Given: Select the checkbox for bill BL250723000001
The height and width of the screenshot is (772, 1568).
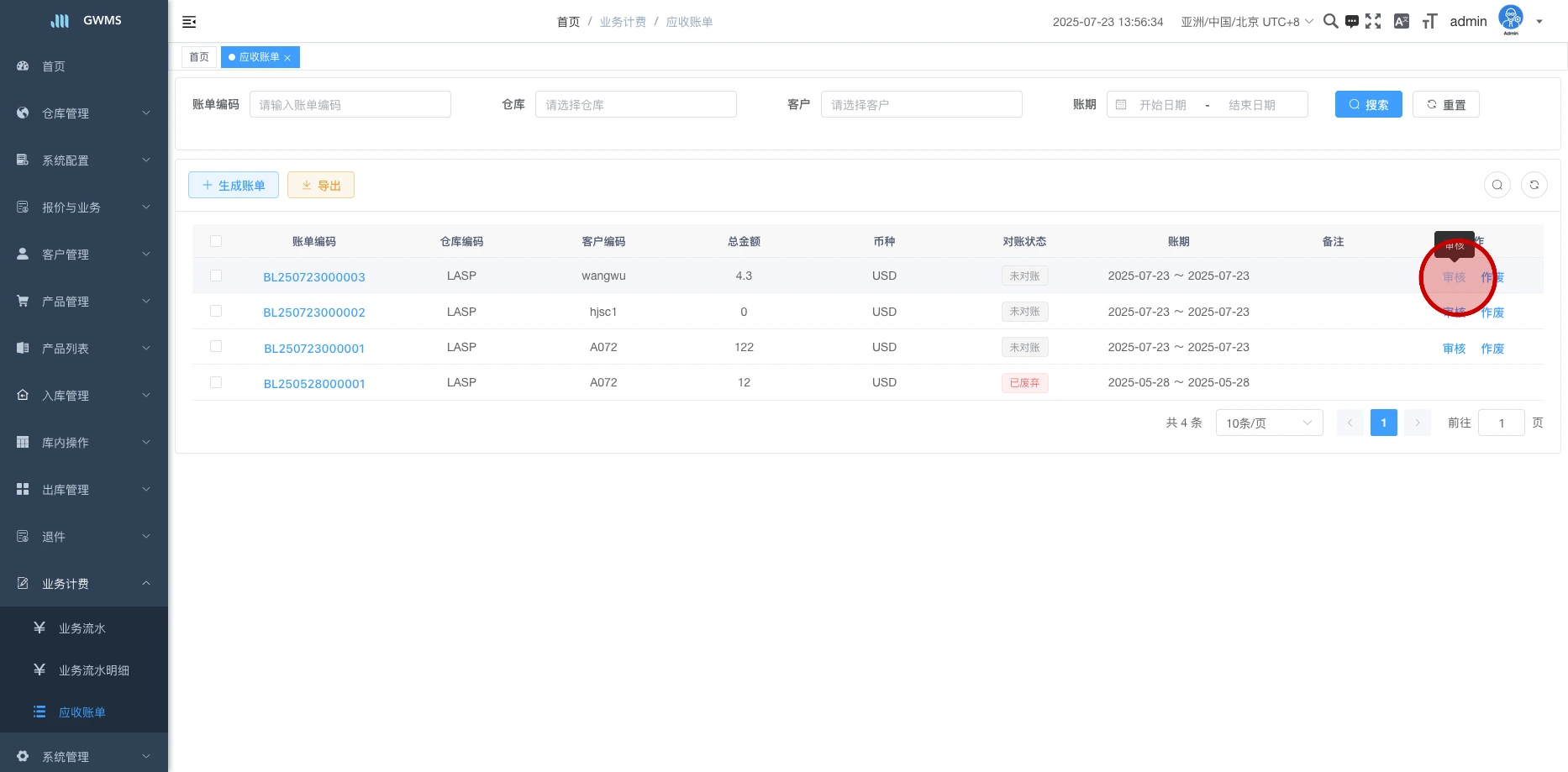Looking at the screenshot, I should tap(216, 346).
